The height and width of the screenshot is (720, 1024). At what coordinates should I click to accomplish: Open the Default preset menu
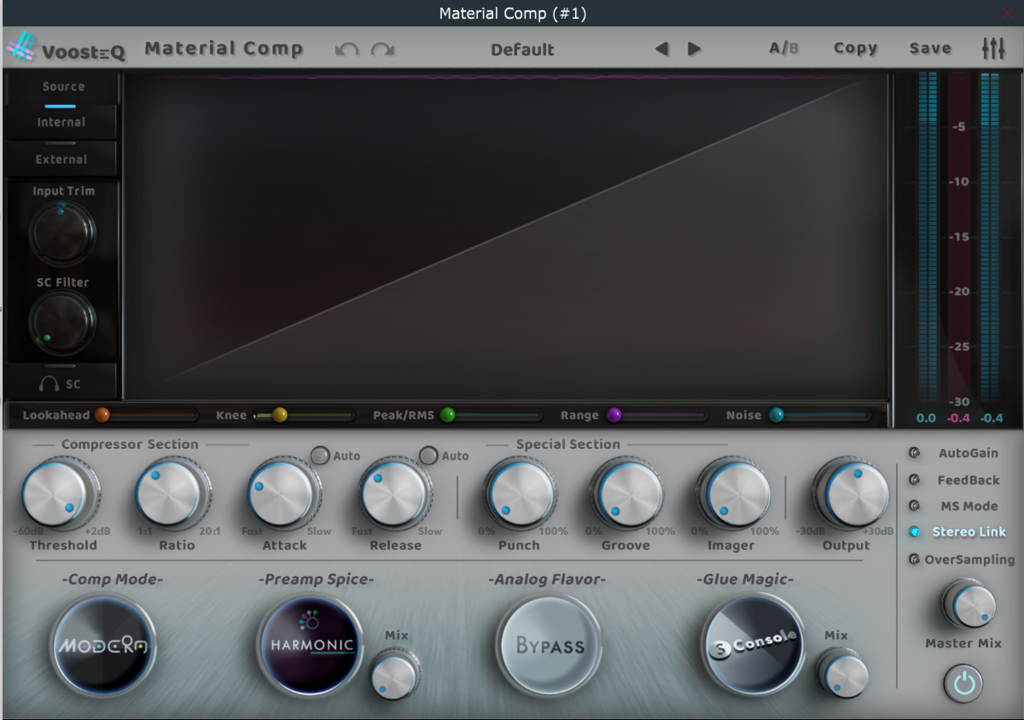tap(522, 50)
